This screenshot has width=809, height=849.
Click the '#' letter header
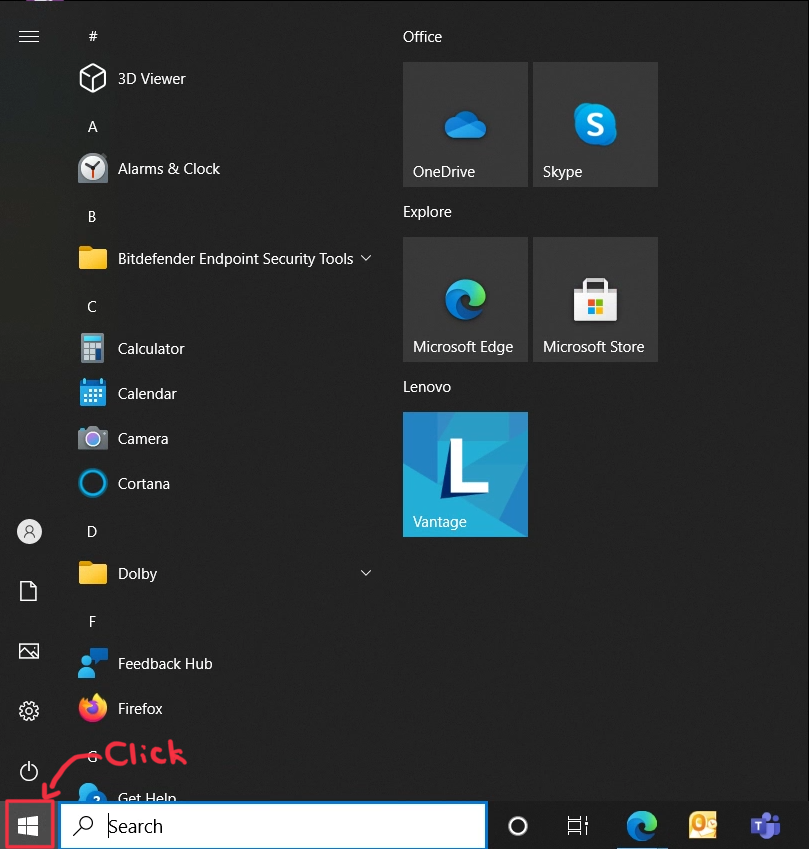93,36
